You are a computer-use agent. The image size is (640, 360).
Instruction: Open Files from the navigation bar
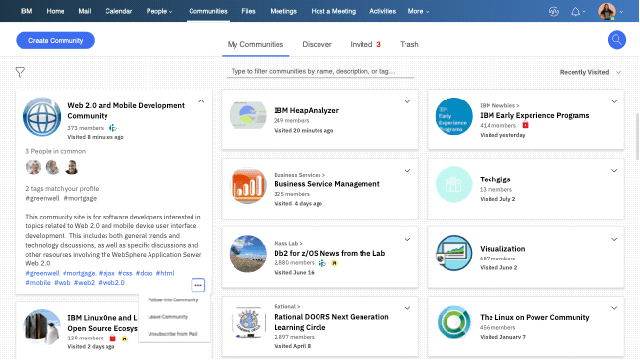248,11
